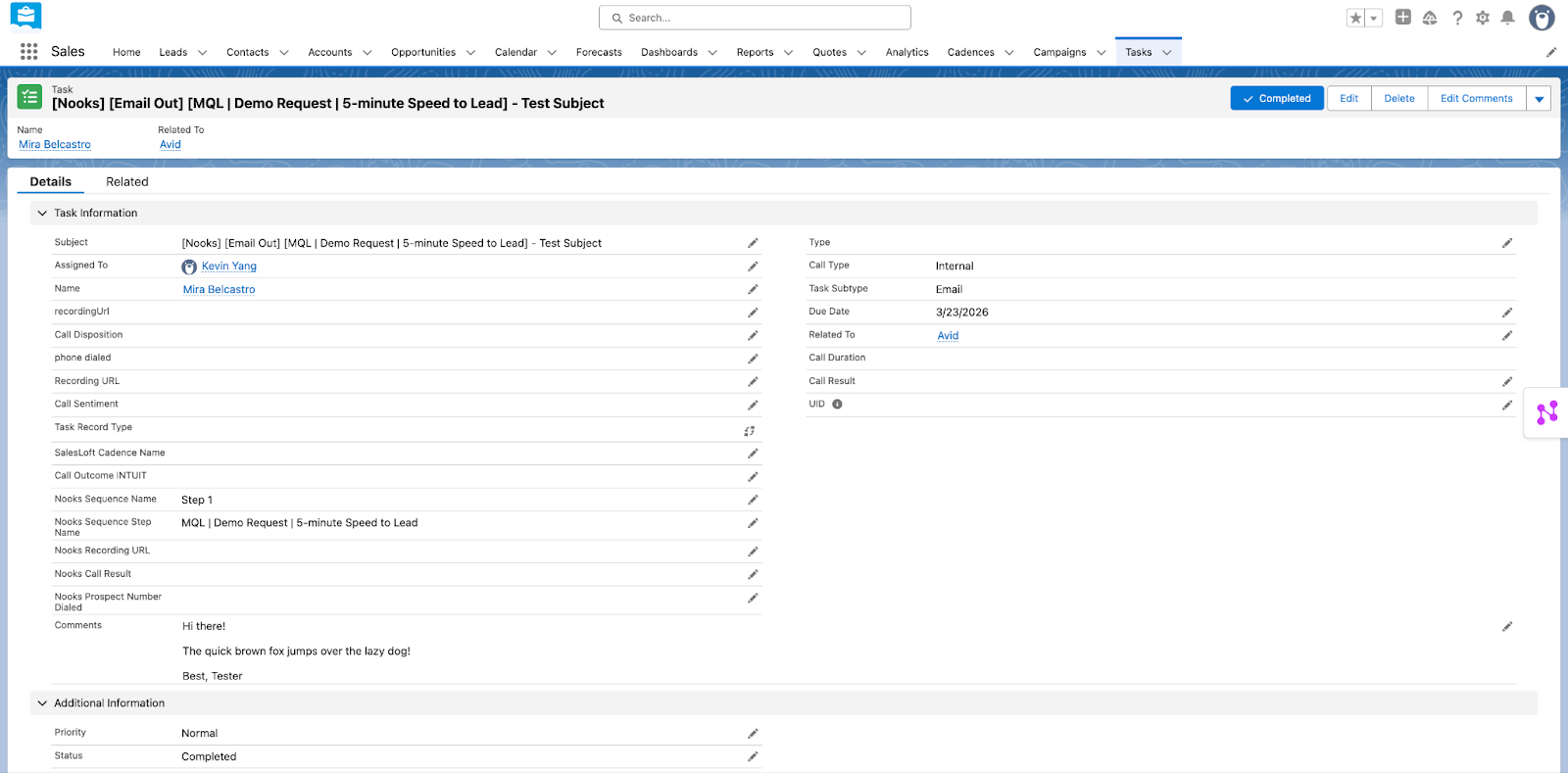Expand the Contacts tab dropdown chevron

(x=284, y=53)
